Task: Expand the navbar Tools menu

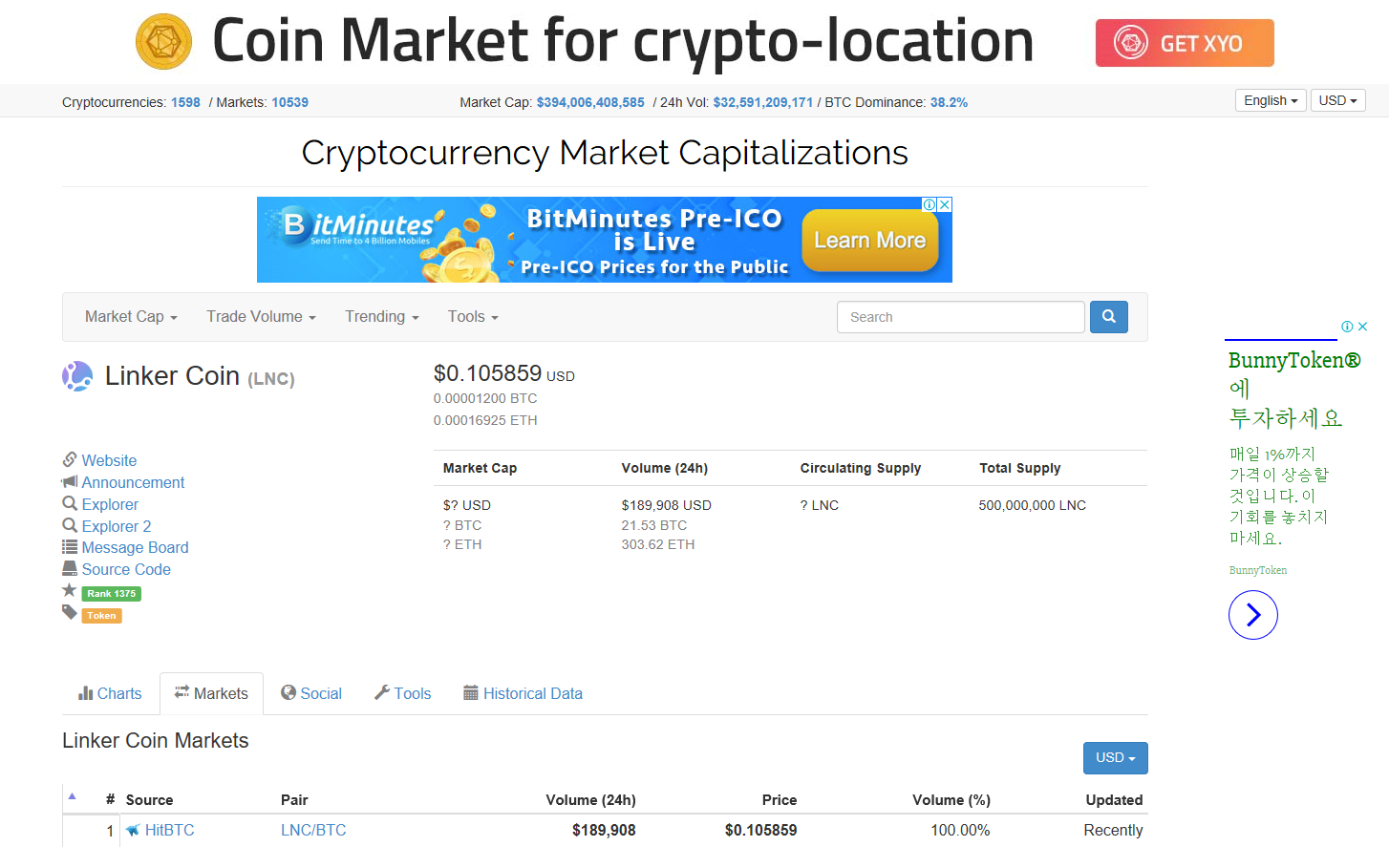Action: pos(473,317)
